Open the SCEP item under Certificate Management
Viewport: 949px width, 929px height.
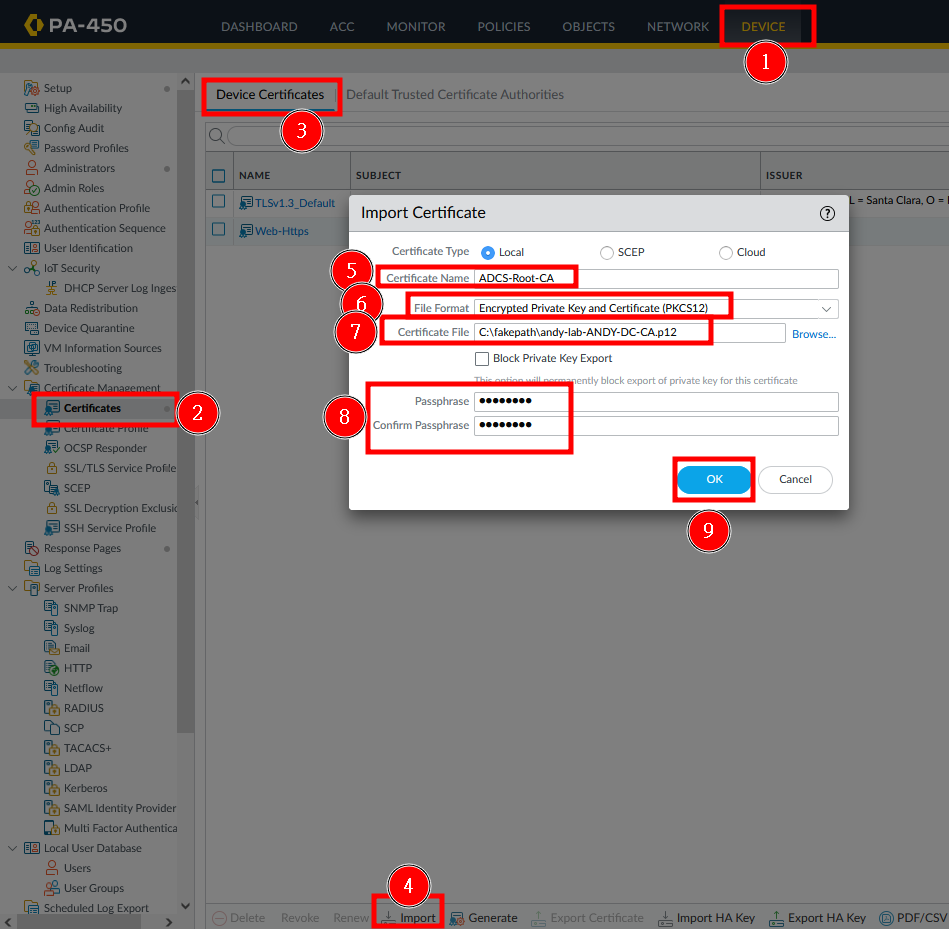[76, 488]
